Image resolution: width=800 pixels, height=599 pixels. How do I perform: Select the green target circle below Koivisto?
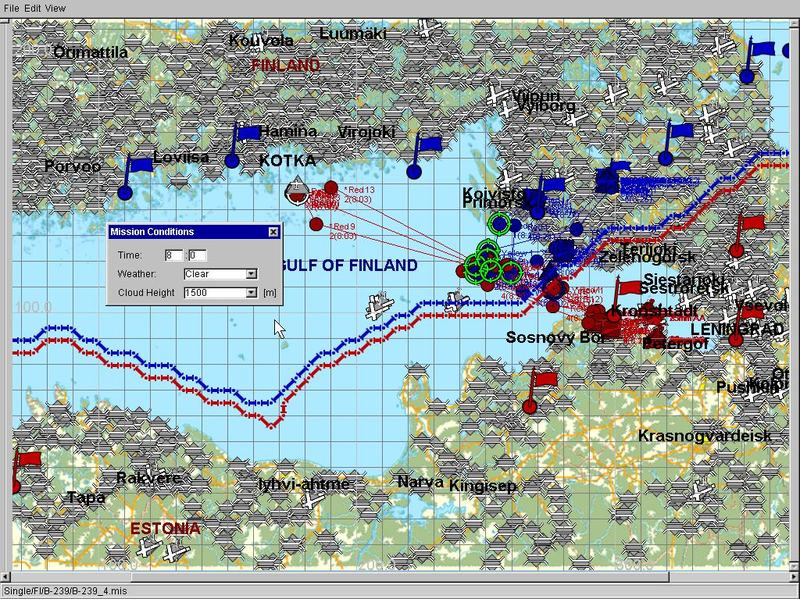tap(498, 223)
